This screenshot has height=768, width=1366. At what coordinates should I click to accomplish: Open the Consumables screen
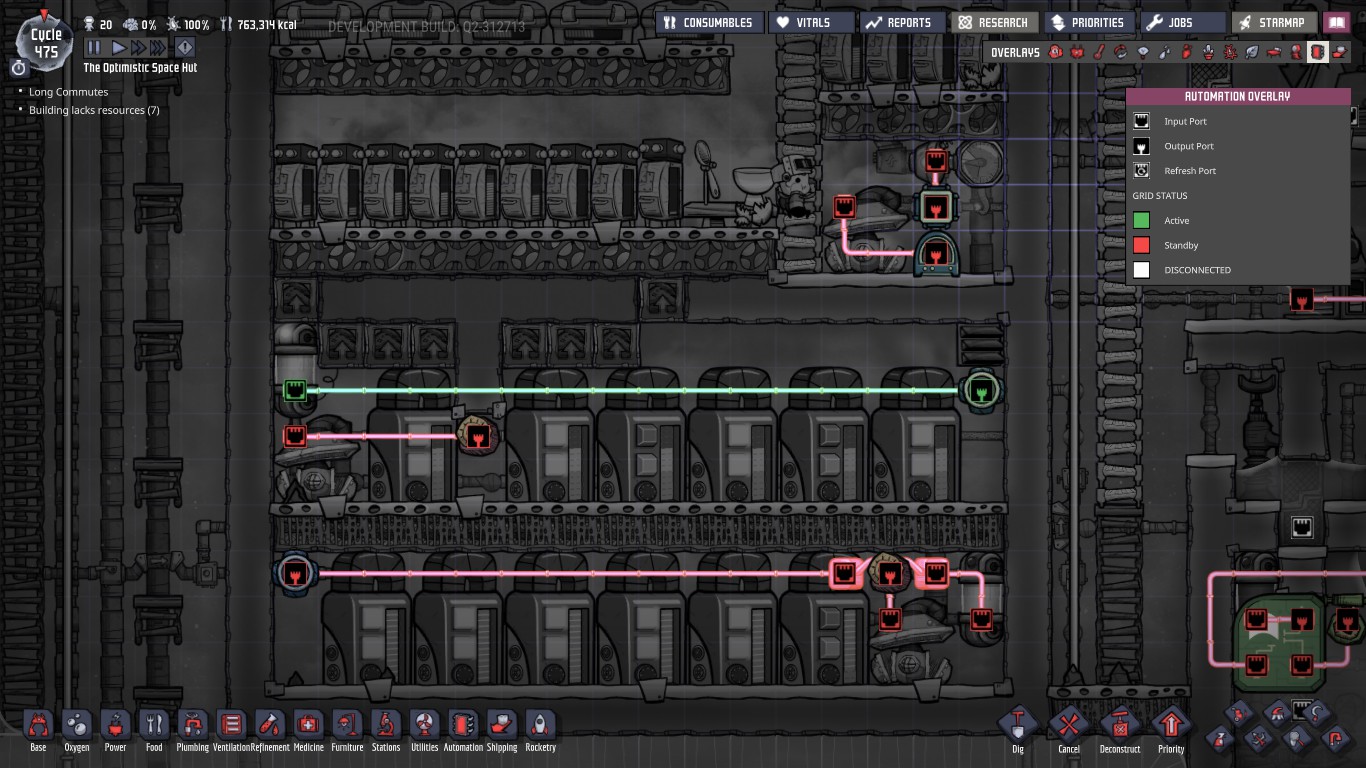pyautogui.click(x=709, y=22)
